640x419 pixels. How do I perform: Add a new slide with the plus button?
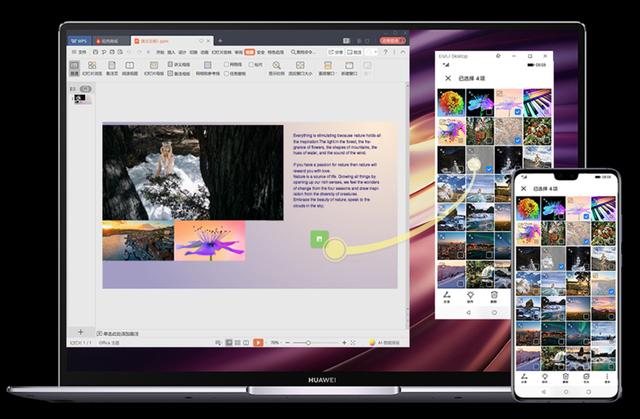click(80, 331)
